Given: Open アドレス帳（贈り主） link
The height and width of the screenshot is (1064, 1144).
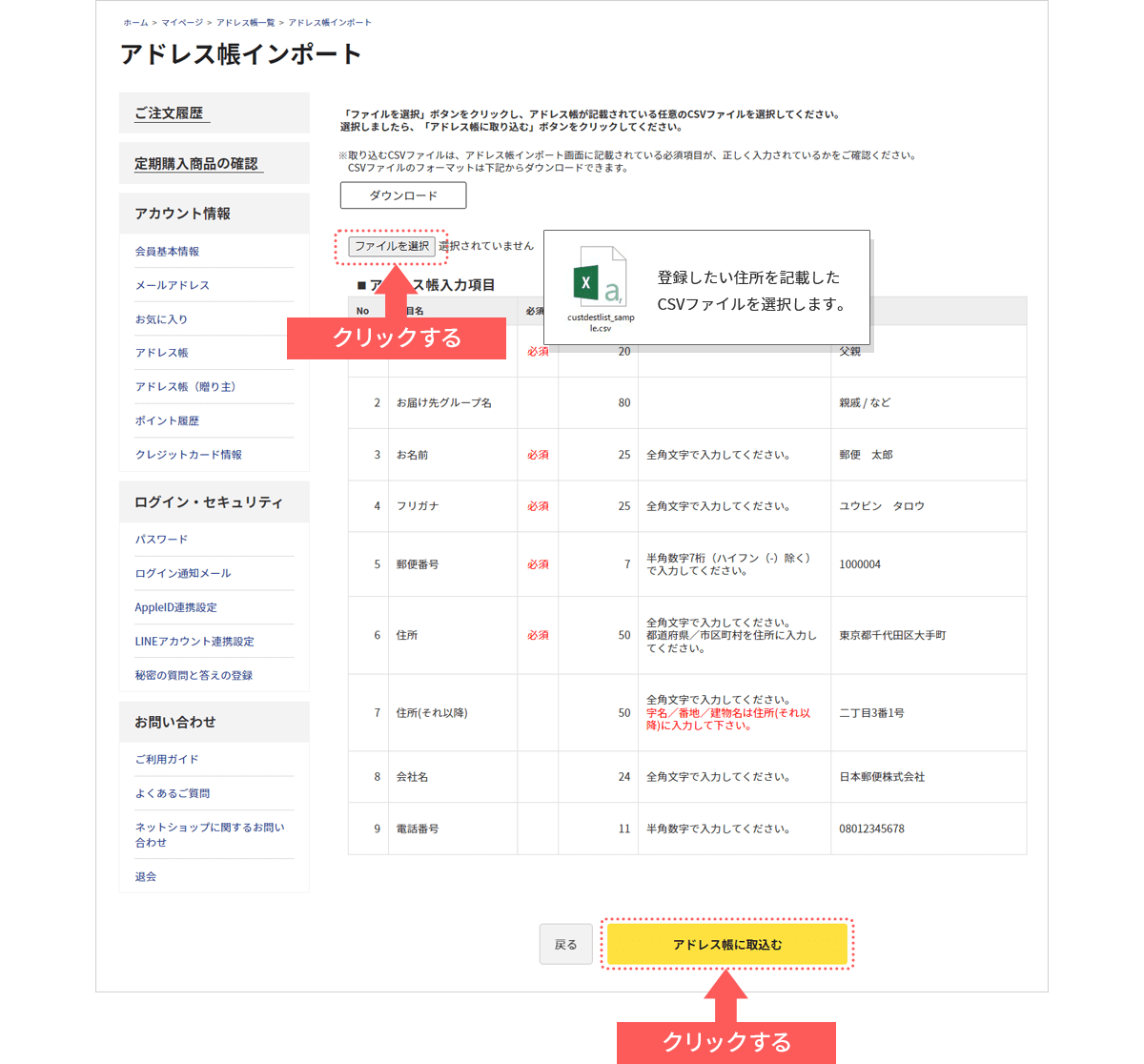Looking at the screenshot, I should (x=185, y=387).
